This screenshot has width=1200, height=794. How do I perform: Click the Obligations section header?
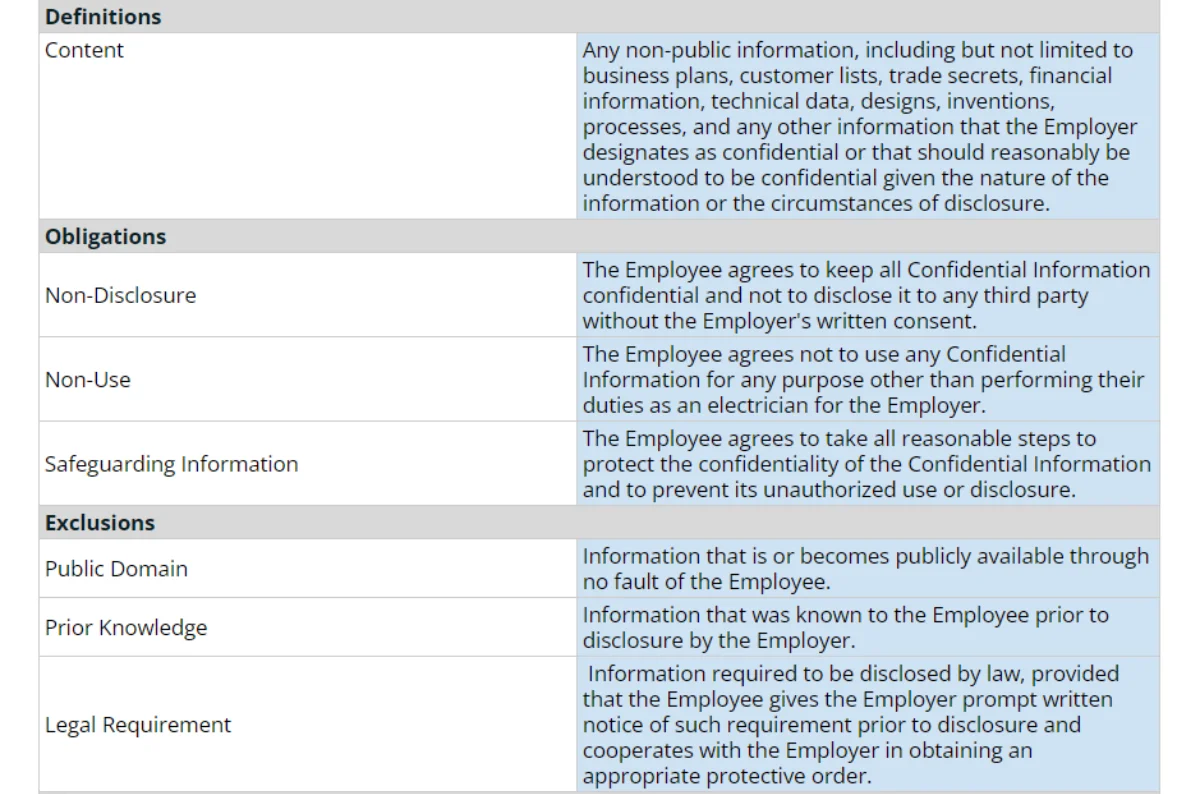click(105, 237)
